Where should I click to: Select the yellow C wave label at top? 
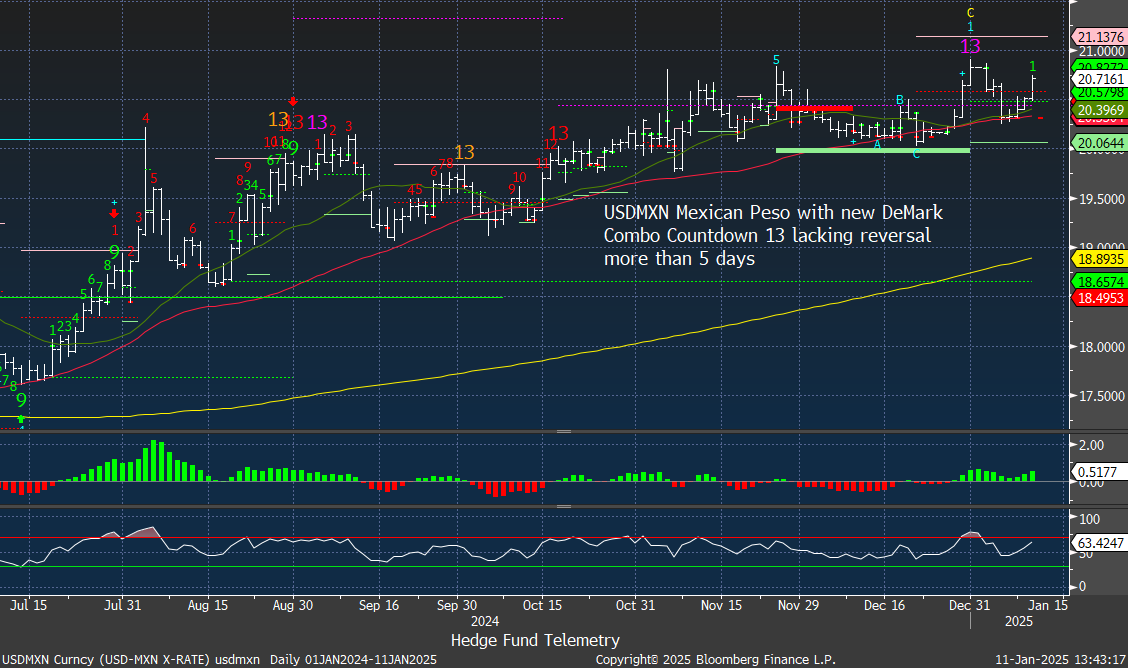pos(970,13)
